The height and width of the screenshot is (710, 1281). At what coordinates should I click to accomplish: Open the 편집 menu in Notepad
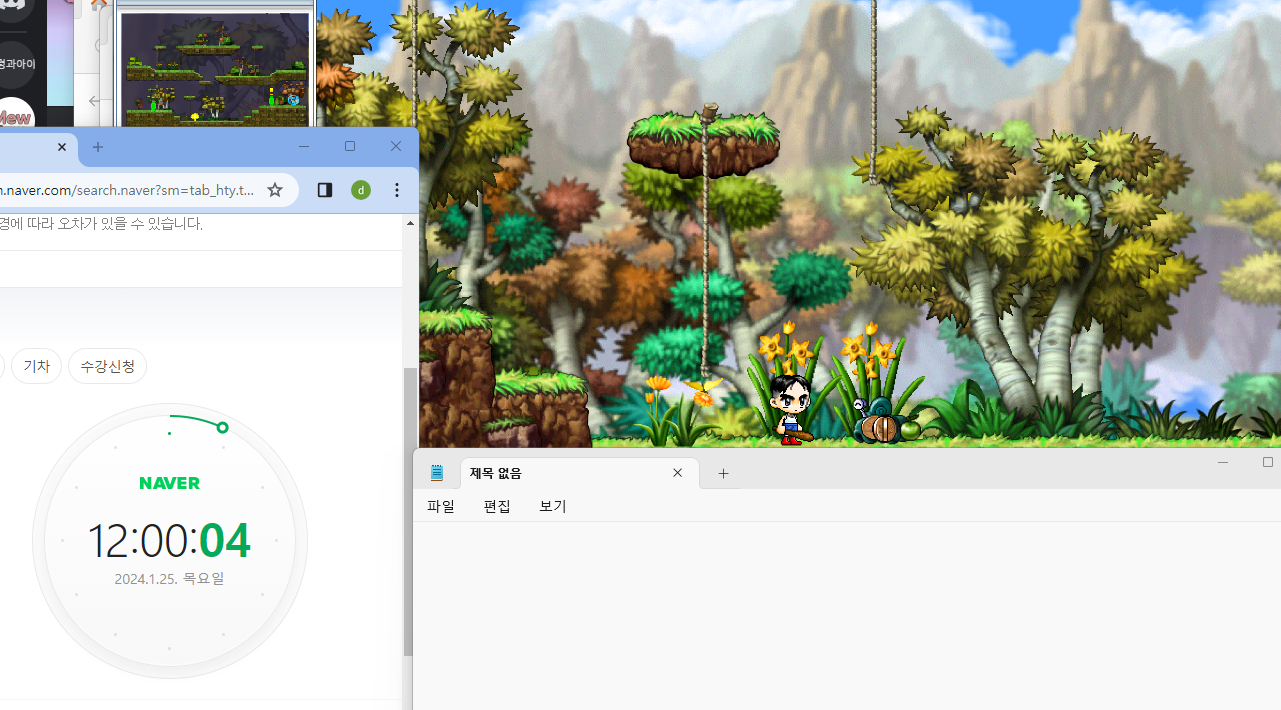tap(497, 506)
